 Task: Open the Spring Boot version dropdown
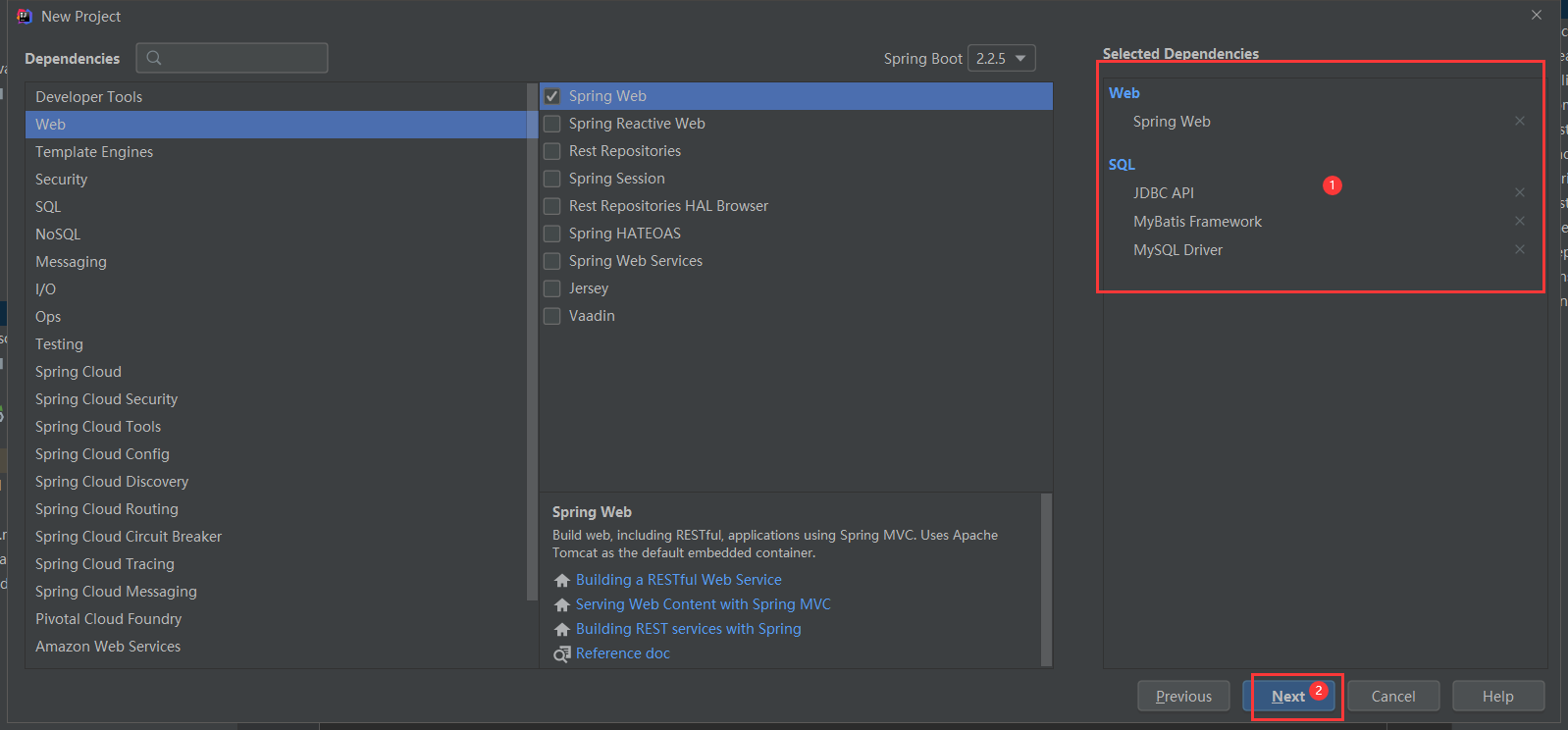point(1001,58)
